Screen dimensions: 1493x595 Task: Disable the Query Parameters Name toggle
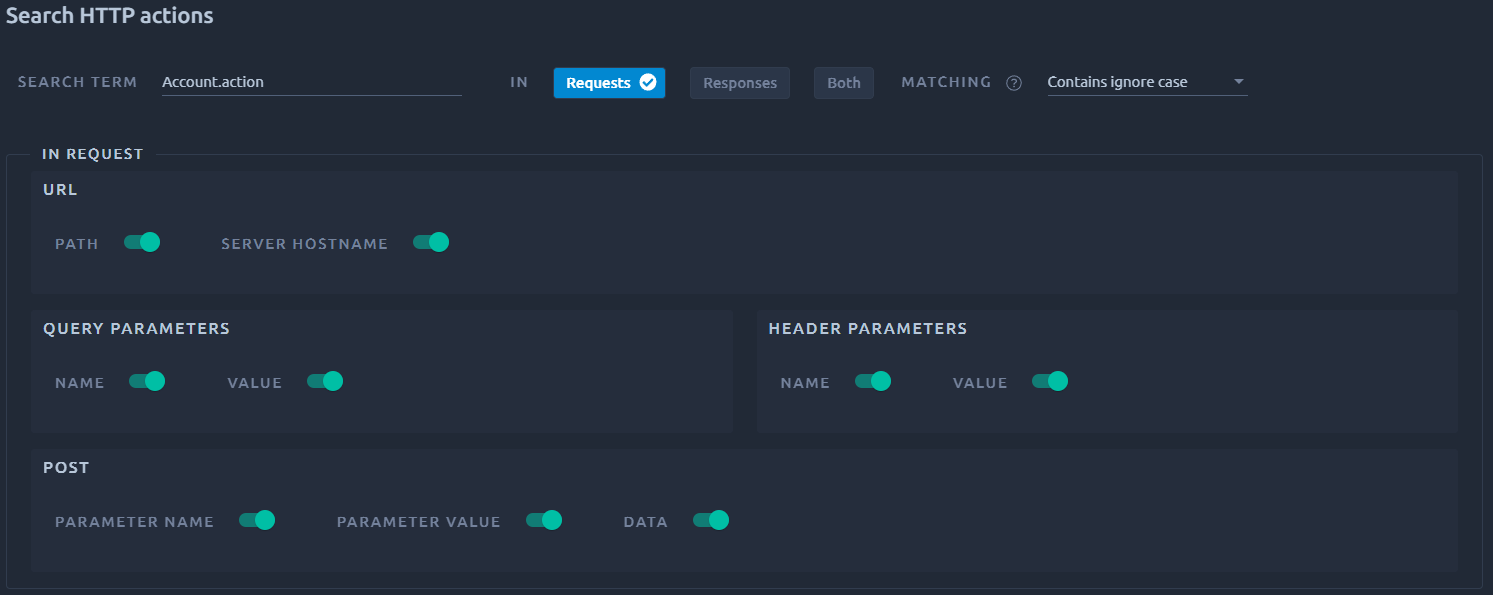click(147, 381)
